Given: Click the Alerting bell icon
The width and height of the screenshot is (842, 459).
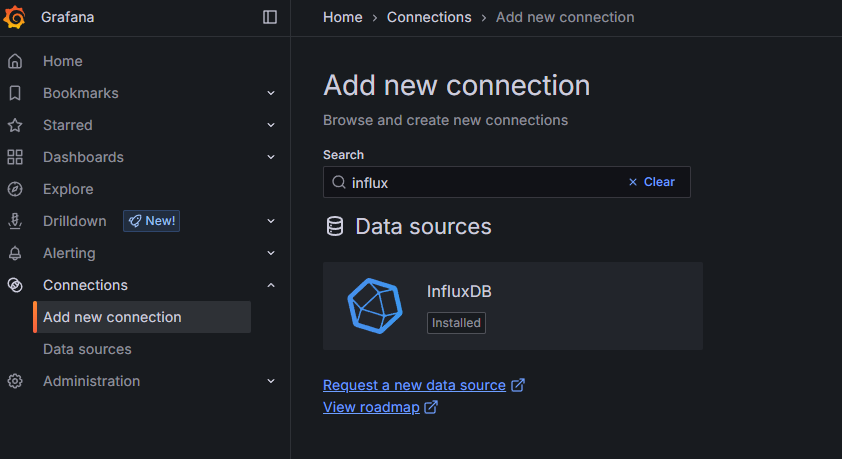Looking at the screenshot, I should (15, 253).
